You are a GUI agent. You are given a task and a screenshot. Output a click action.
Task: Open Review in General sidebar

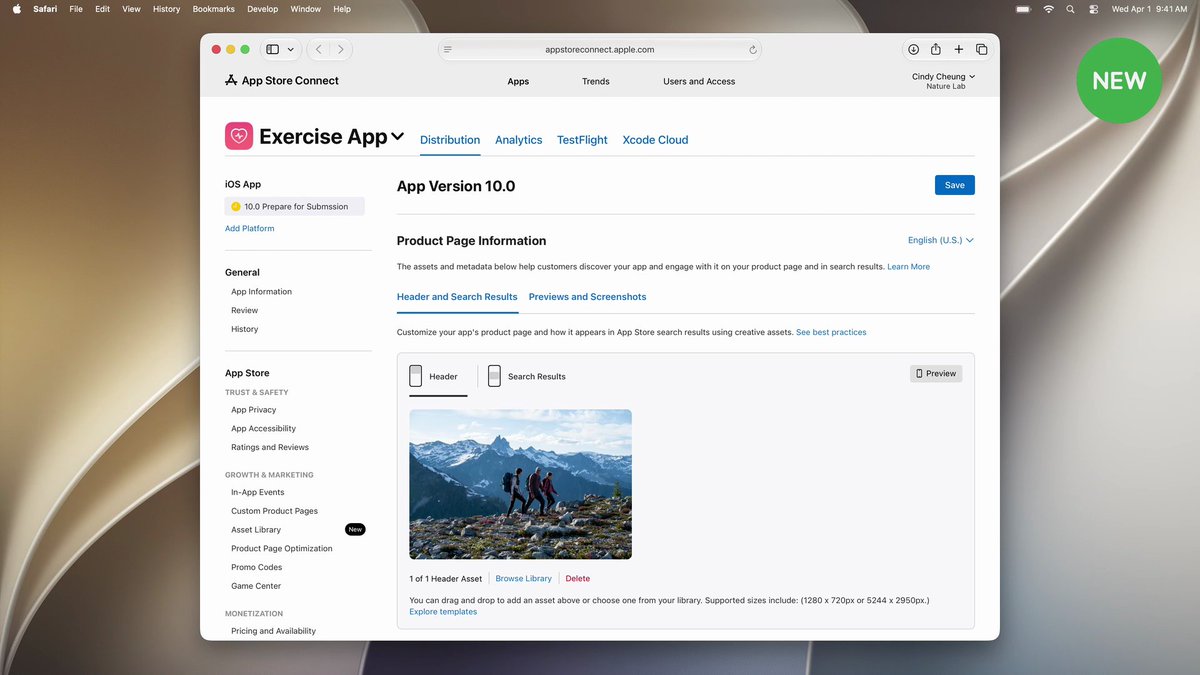coord(245,310)
